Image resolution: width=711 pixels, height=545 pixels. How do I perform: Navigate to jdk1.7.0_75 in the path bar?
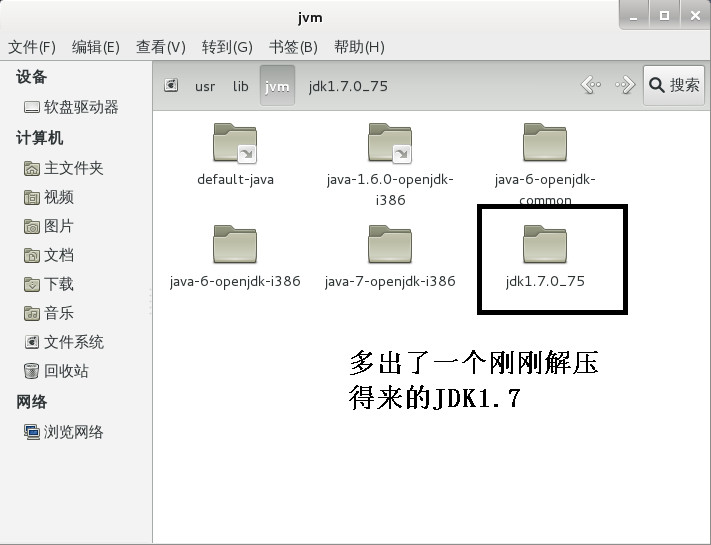(x=348, y=86)
